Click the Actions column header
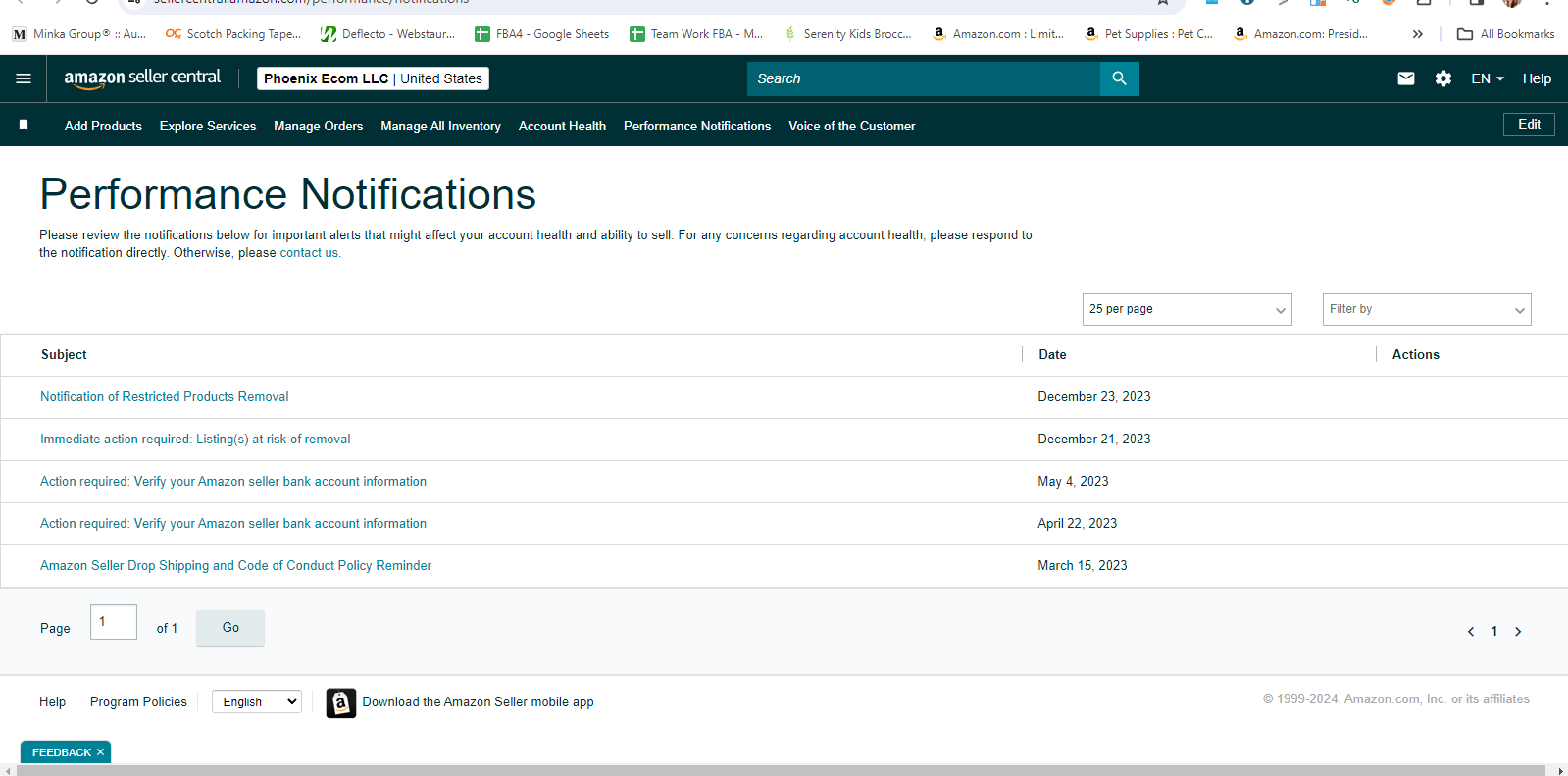The height and width of the screenshot is (776, 1568). 1416,355
